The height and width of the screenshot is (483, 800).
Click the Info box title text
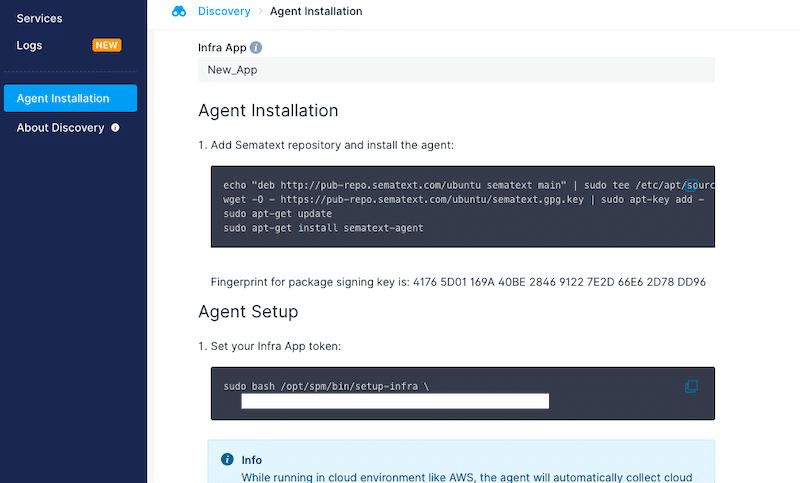point(252,460)
